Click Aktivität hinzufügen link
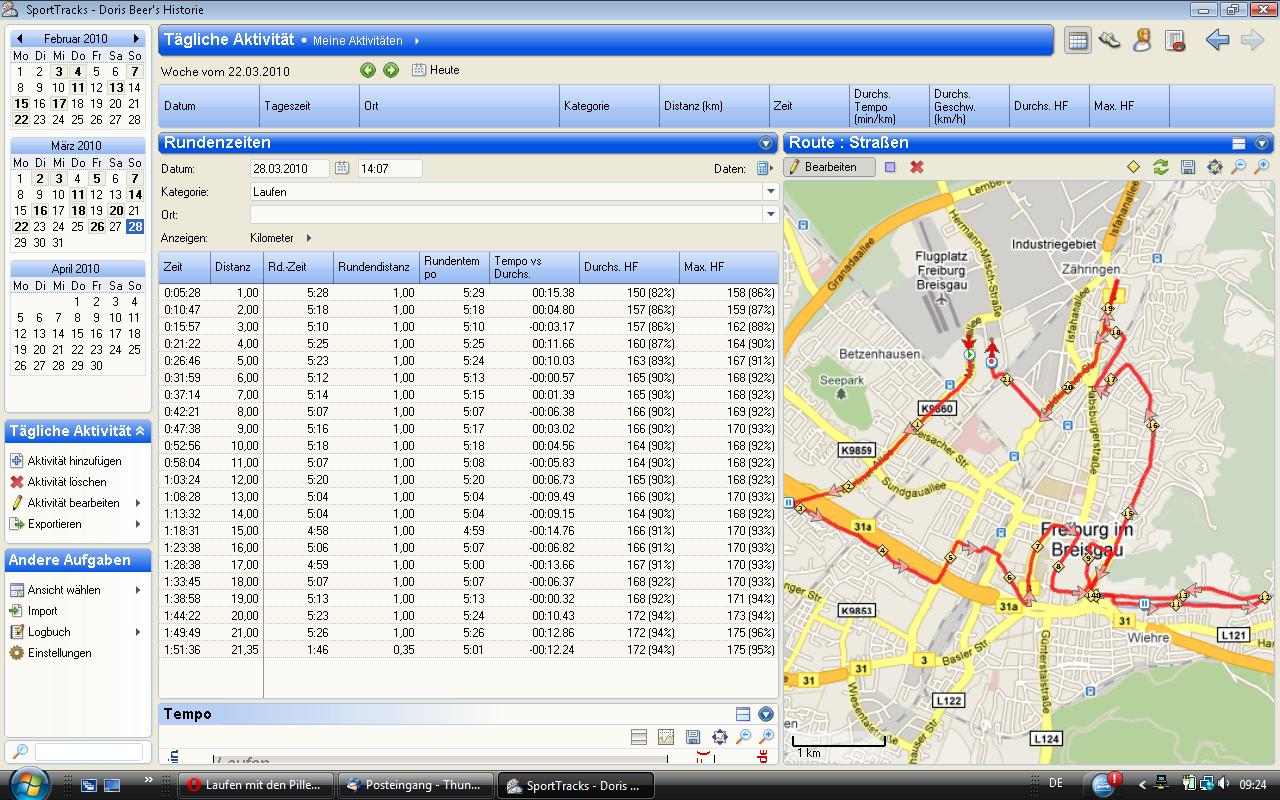The image size is (1280, 800). point(74,461)
